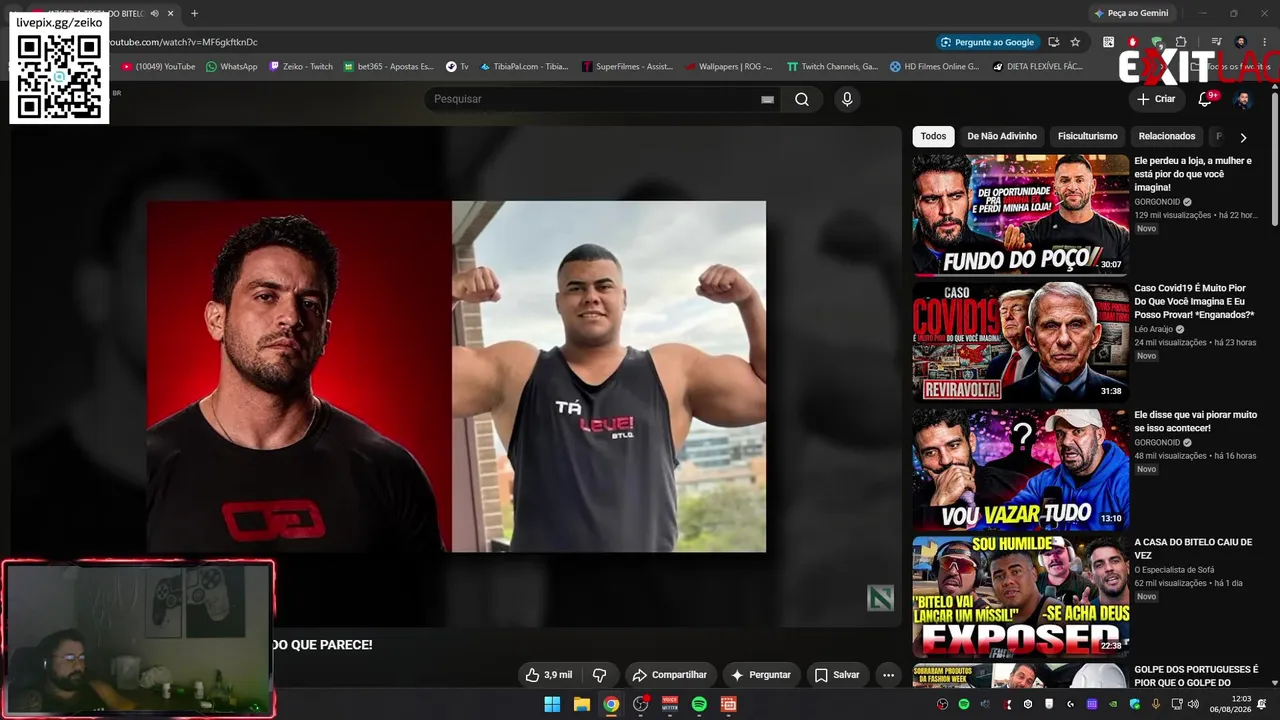Screen dimensions: 1280x720
Task: Mute the tab via its speaker icon
Action: [155, 13]
